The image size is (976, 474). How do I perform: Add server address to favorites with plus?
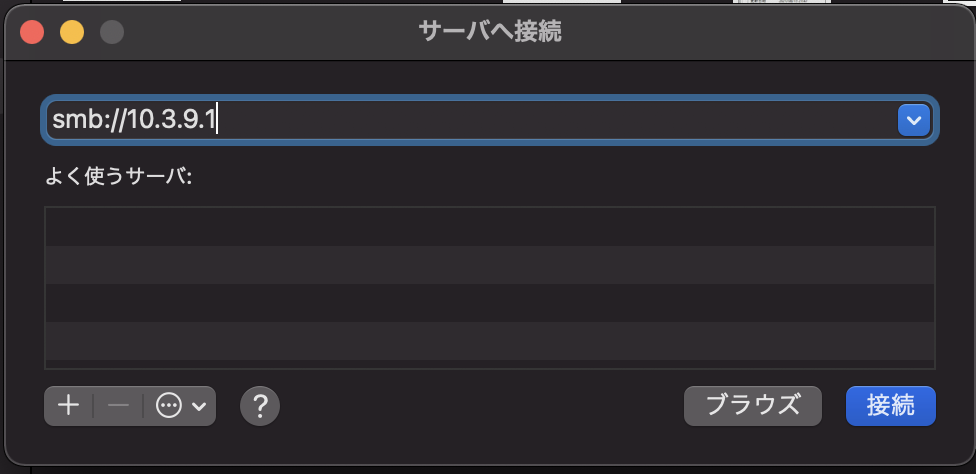point(68,406)
